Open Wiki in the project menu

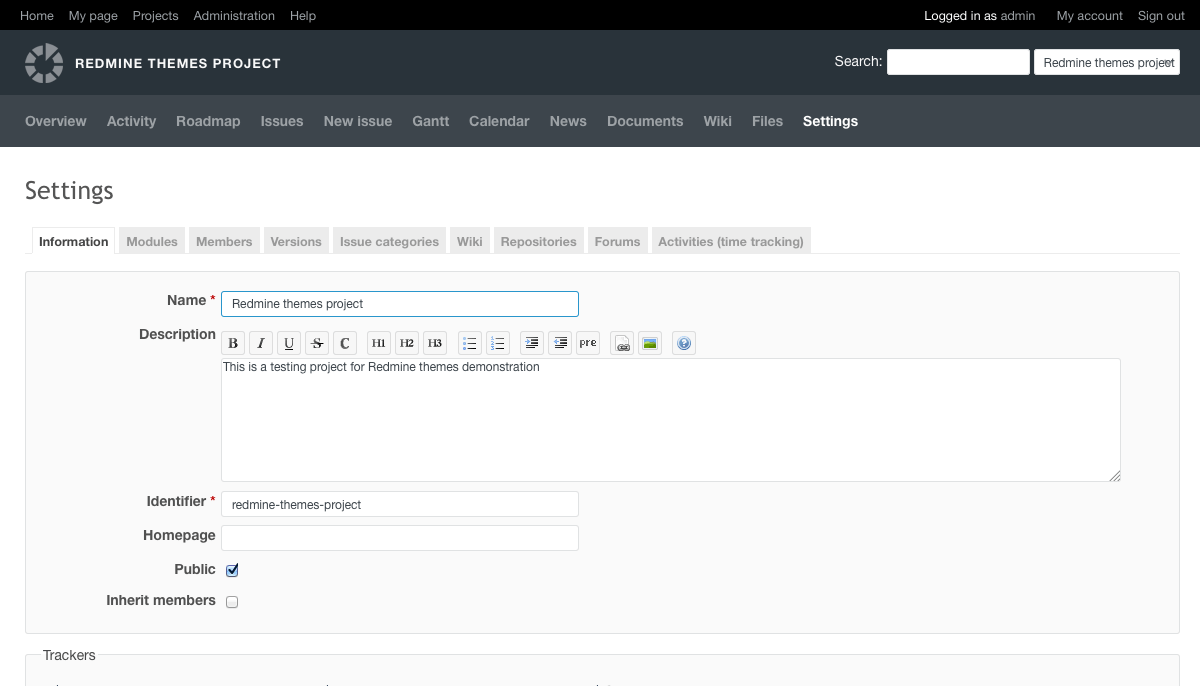718,121
